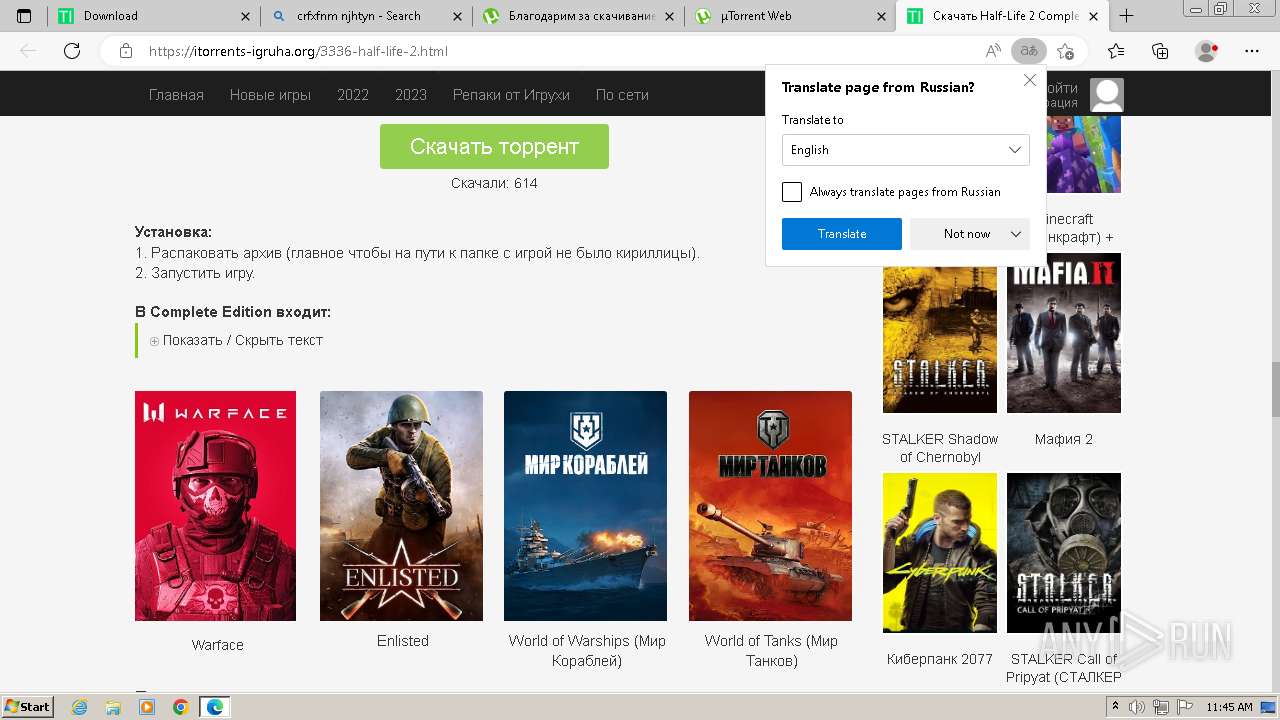Viewport: 1280px width, 720px height.
Task: Close the Download tab
Action: pos(246,16)
